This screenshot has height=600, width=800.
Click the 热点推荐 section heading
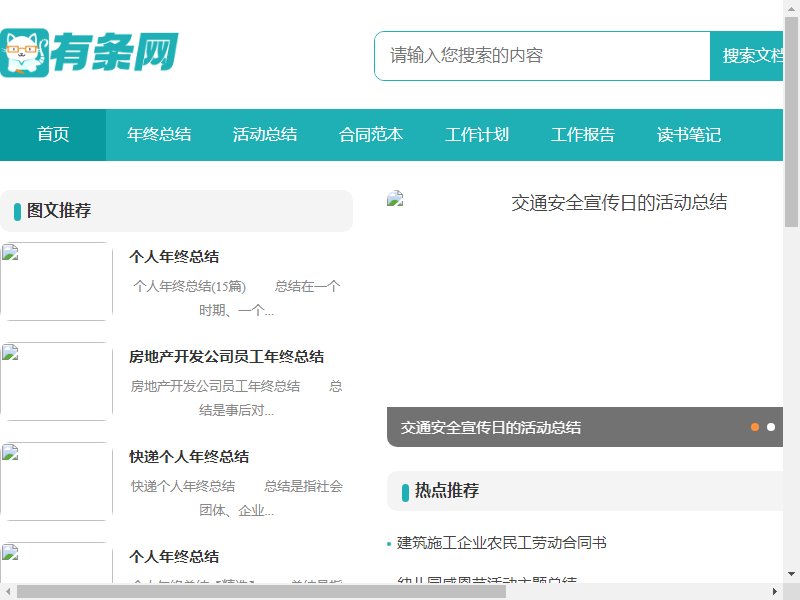447,491
